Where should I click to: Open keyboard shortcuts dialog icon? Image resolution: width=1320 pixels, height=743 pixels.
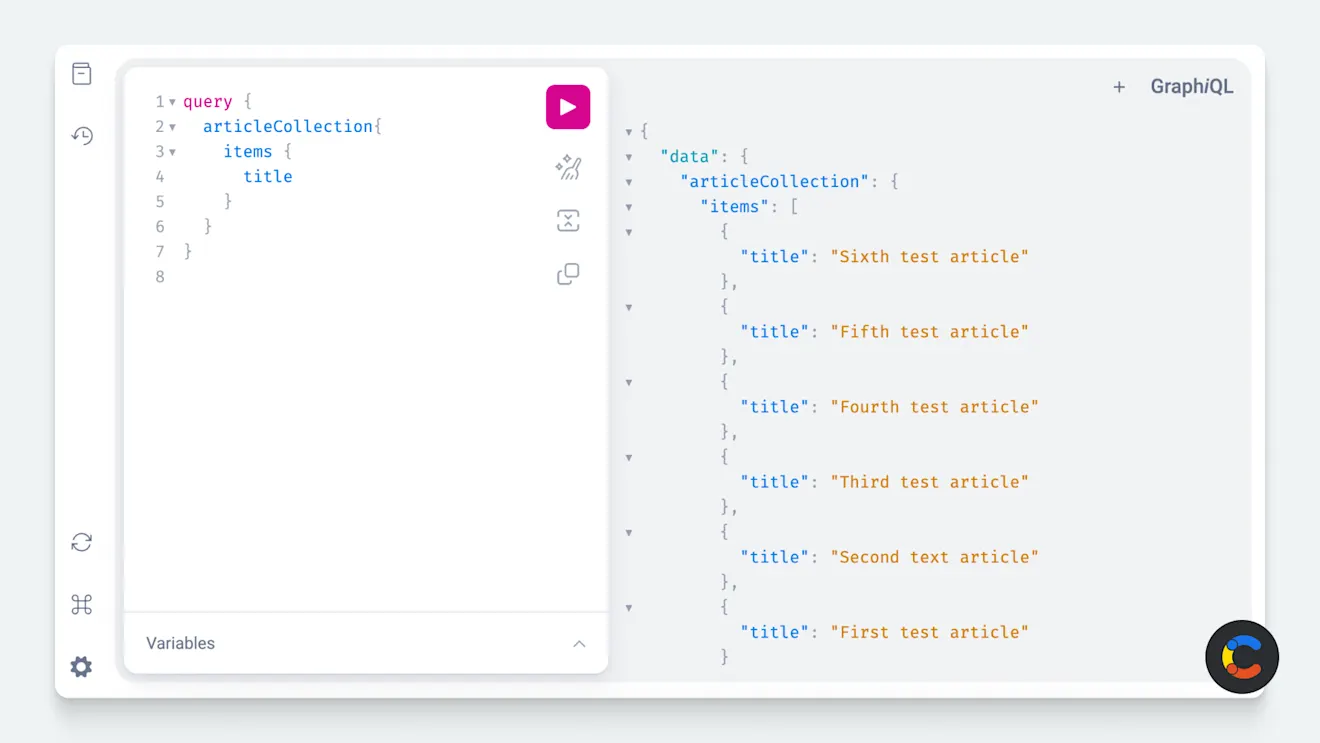click(x=82, y=604)
